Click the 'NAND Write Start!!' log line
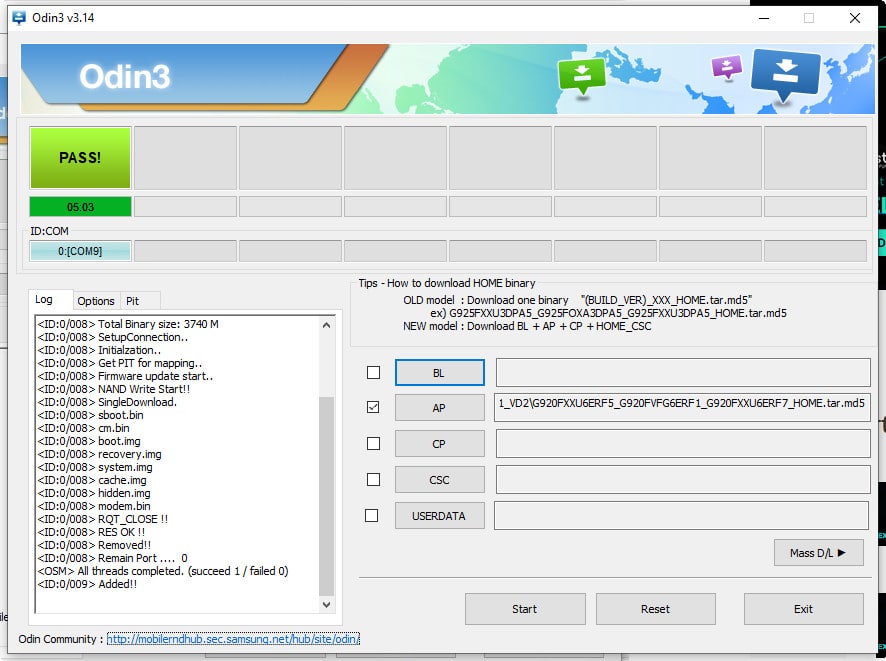886x661 pixels. (x=114, y=389)
